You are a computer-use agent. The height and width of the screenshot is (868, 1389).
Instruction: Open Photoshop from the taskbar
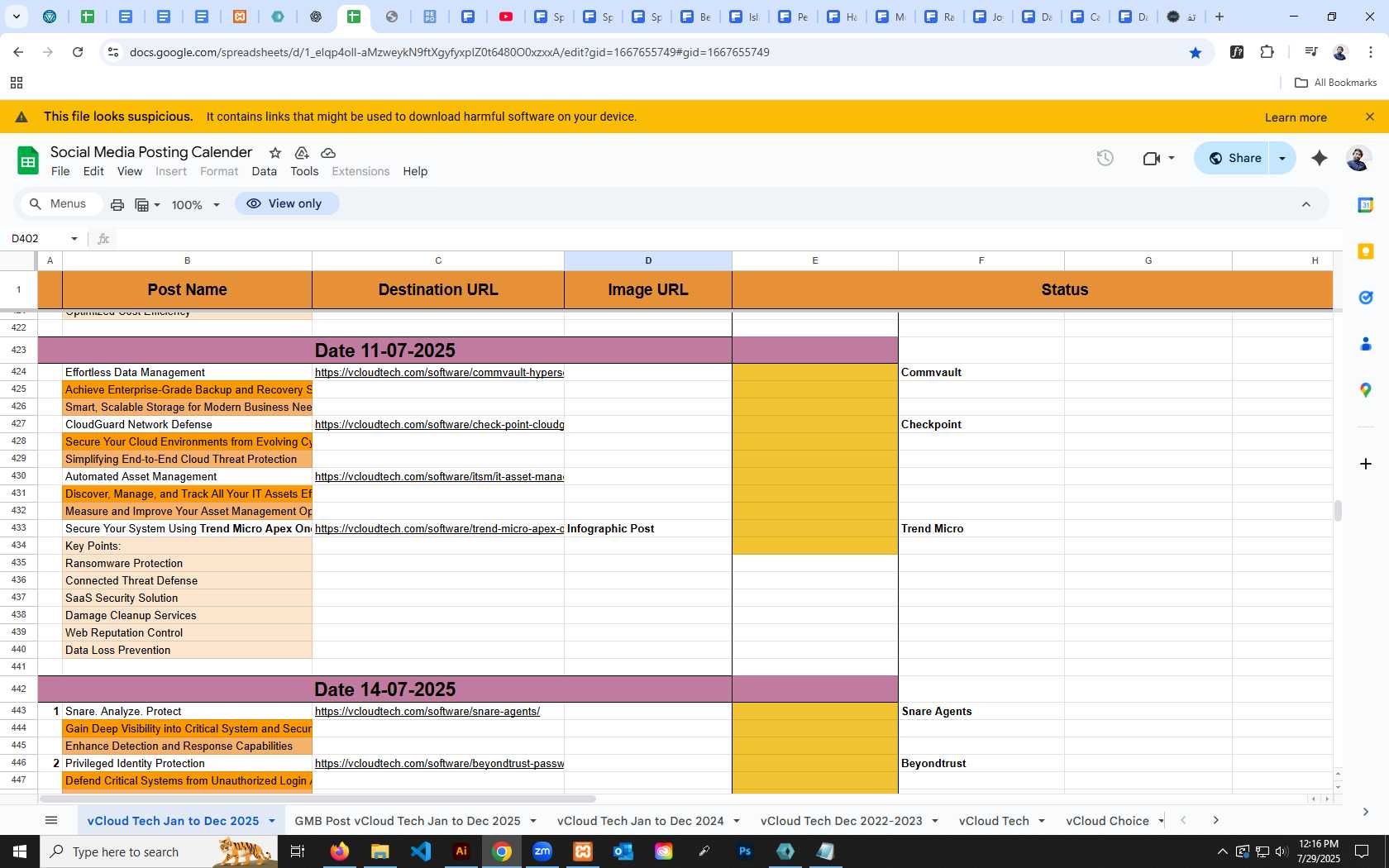pyautogui.click(x=745, y=851)
